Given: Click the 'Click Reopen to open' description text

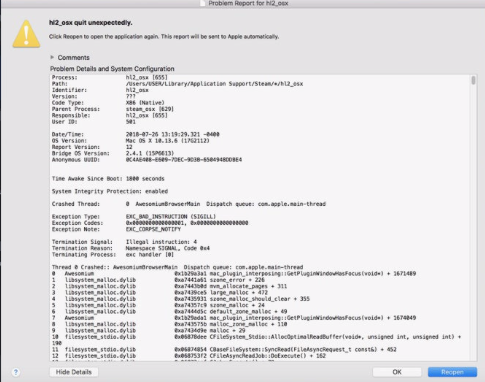Looking at the screenshot, I should [x=164, y=37].
